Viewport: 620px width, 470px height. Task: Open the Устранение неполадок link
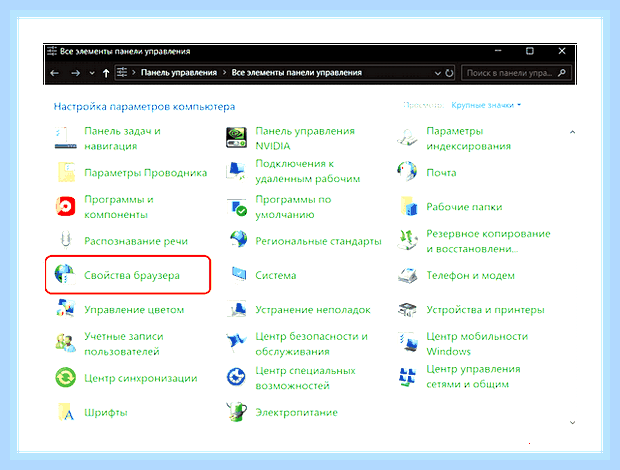[x=313, y=310]
